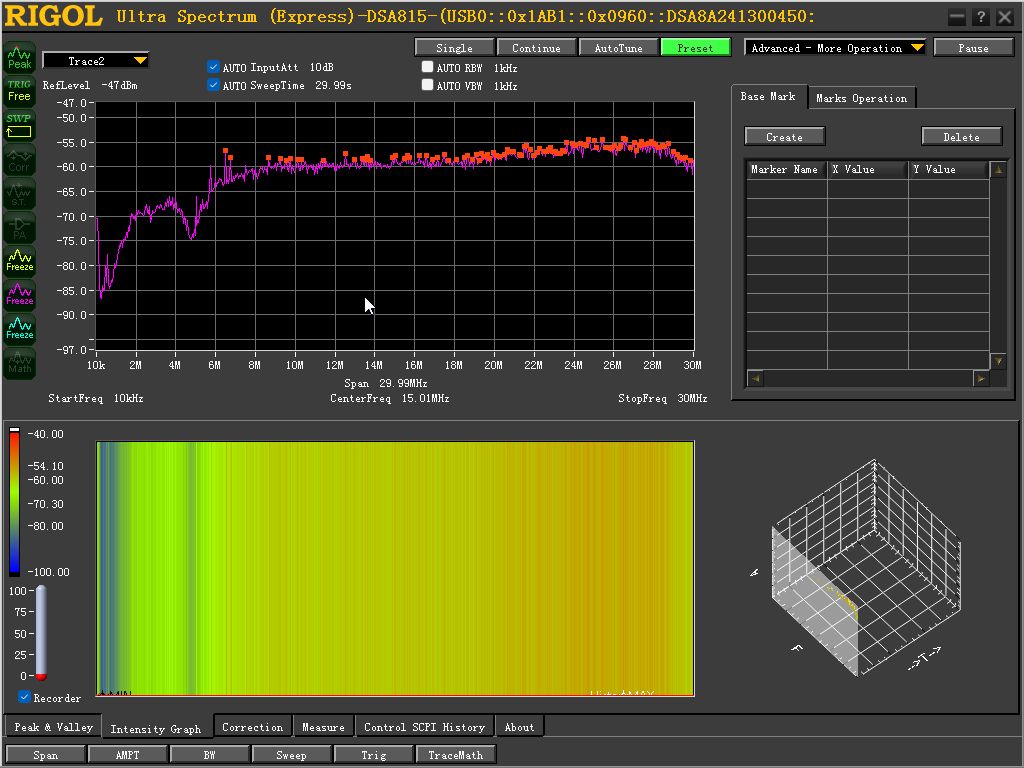Click the magenta trace Freeze icon
The width and height of the screenshot is (1024, 768).
click(x=20, y=295)
